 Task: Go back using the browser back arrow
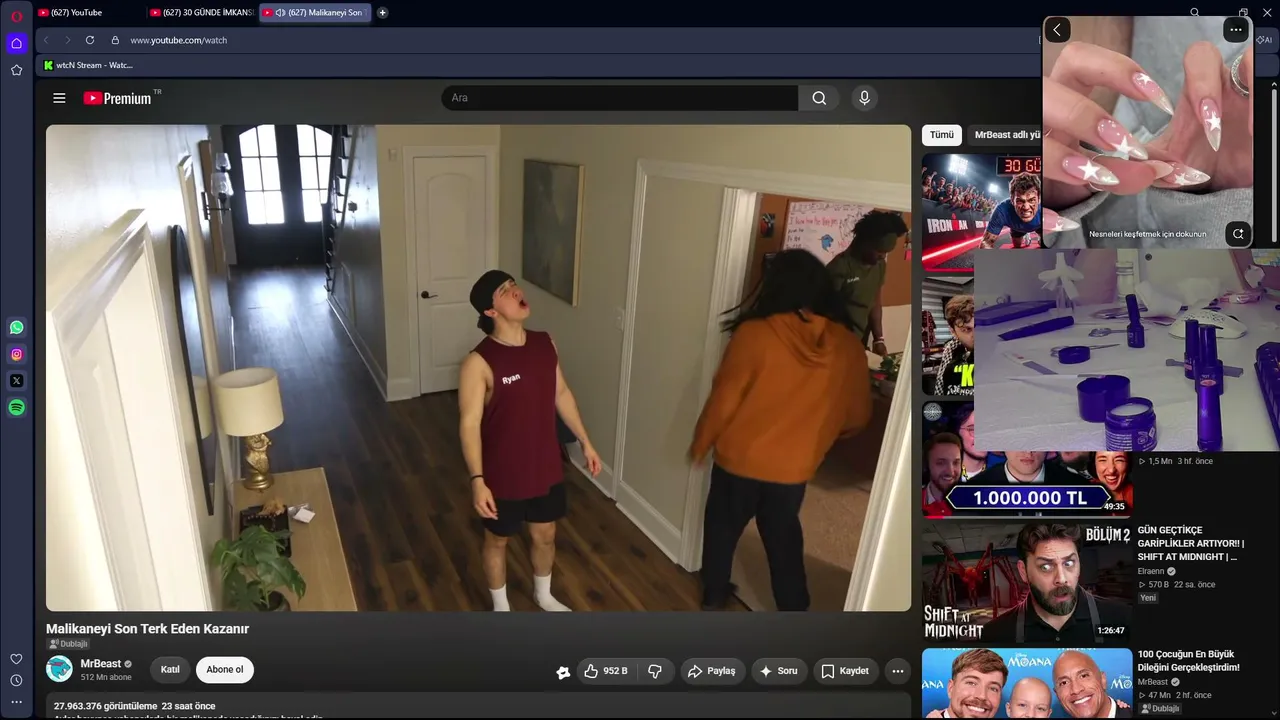46,40
